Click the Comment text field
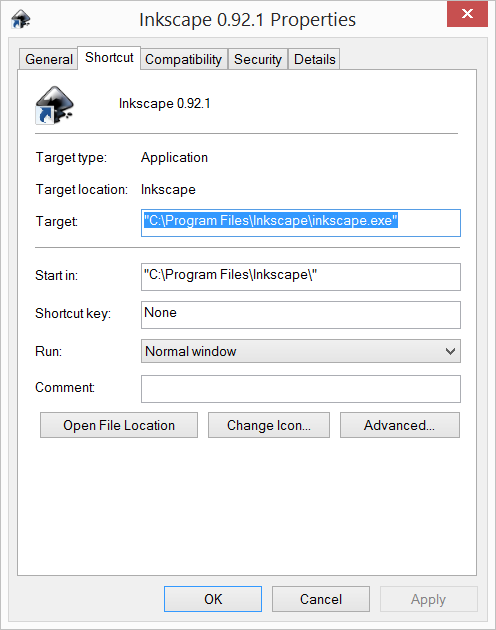 tap(301, 389)
